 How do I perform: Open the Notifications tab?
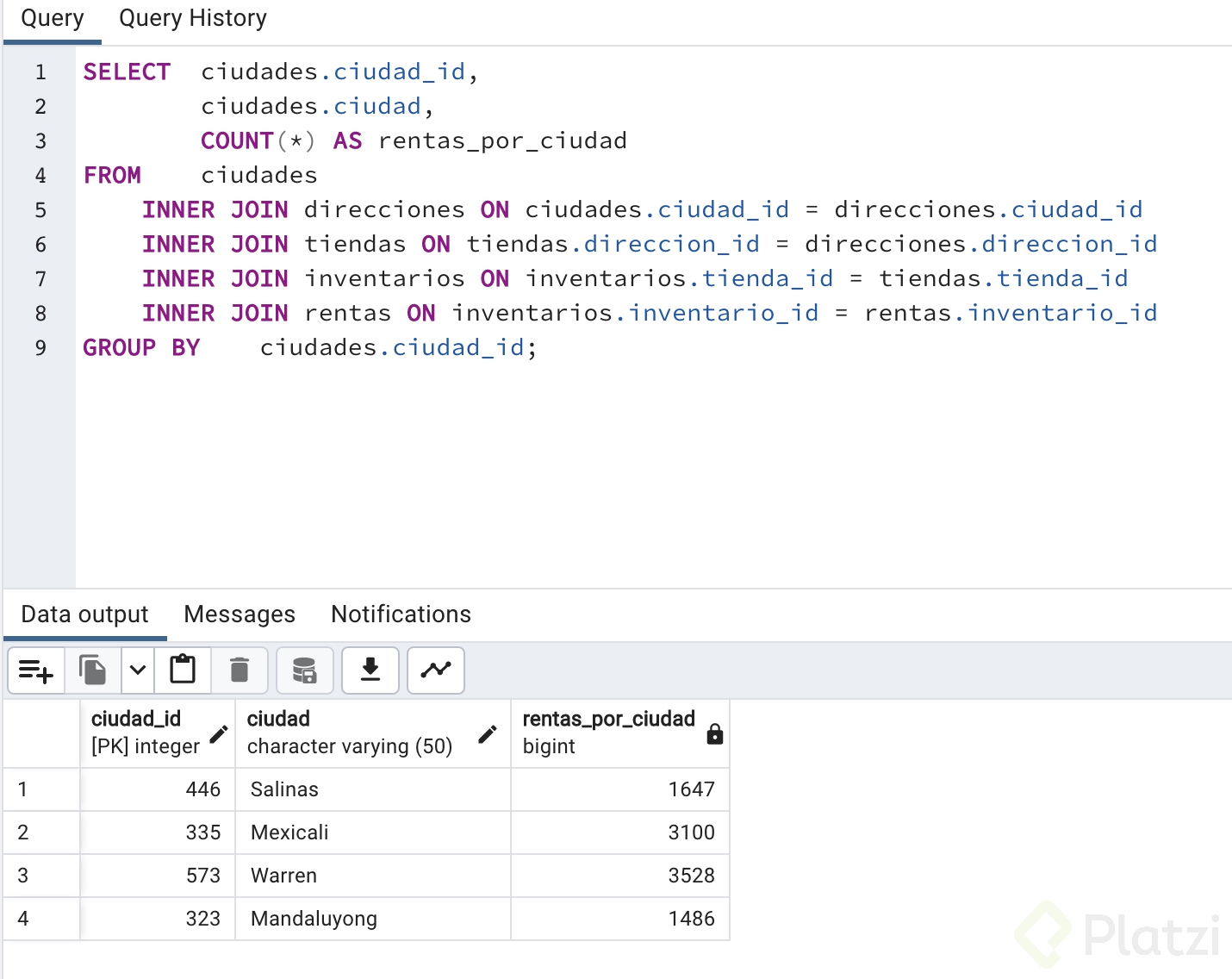[401, 614]
